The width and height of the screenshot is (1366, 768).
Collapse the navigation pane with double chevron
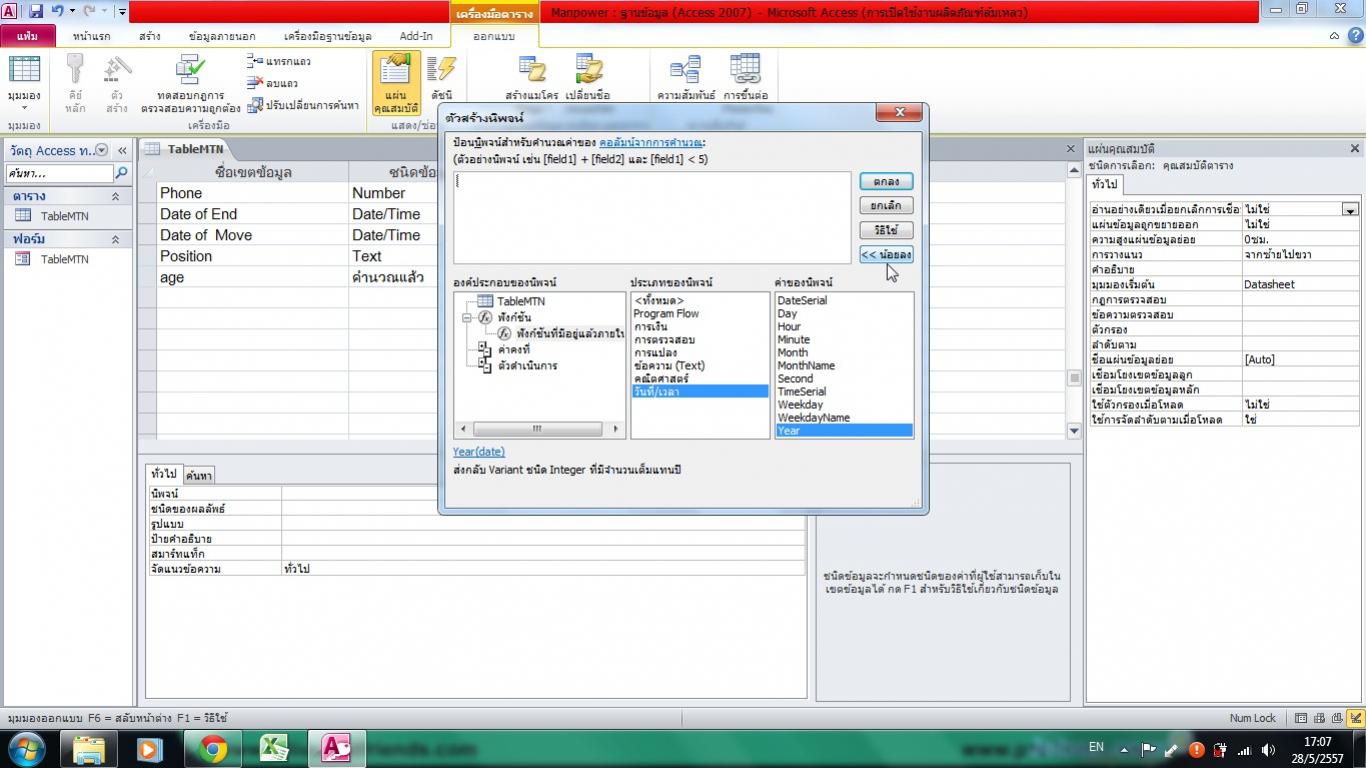pos(122,150)
